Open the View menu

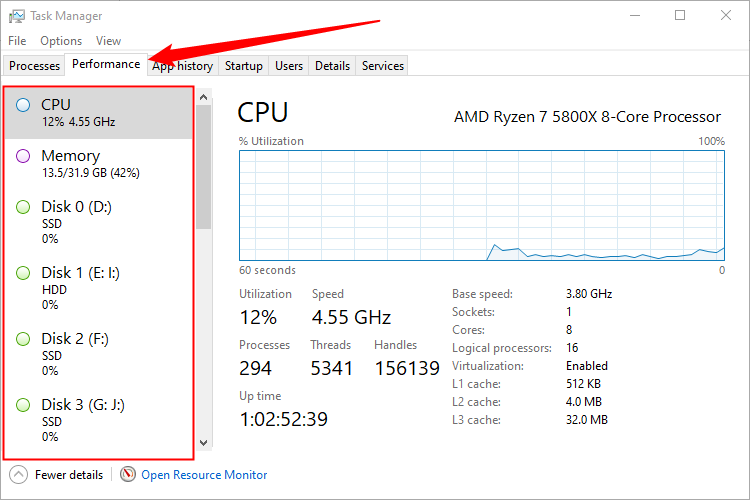click(x=108, y=41)
